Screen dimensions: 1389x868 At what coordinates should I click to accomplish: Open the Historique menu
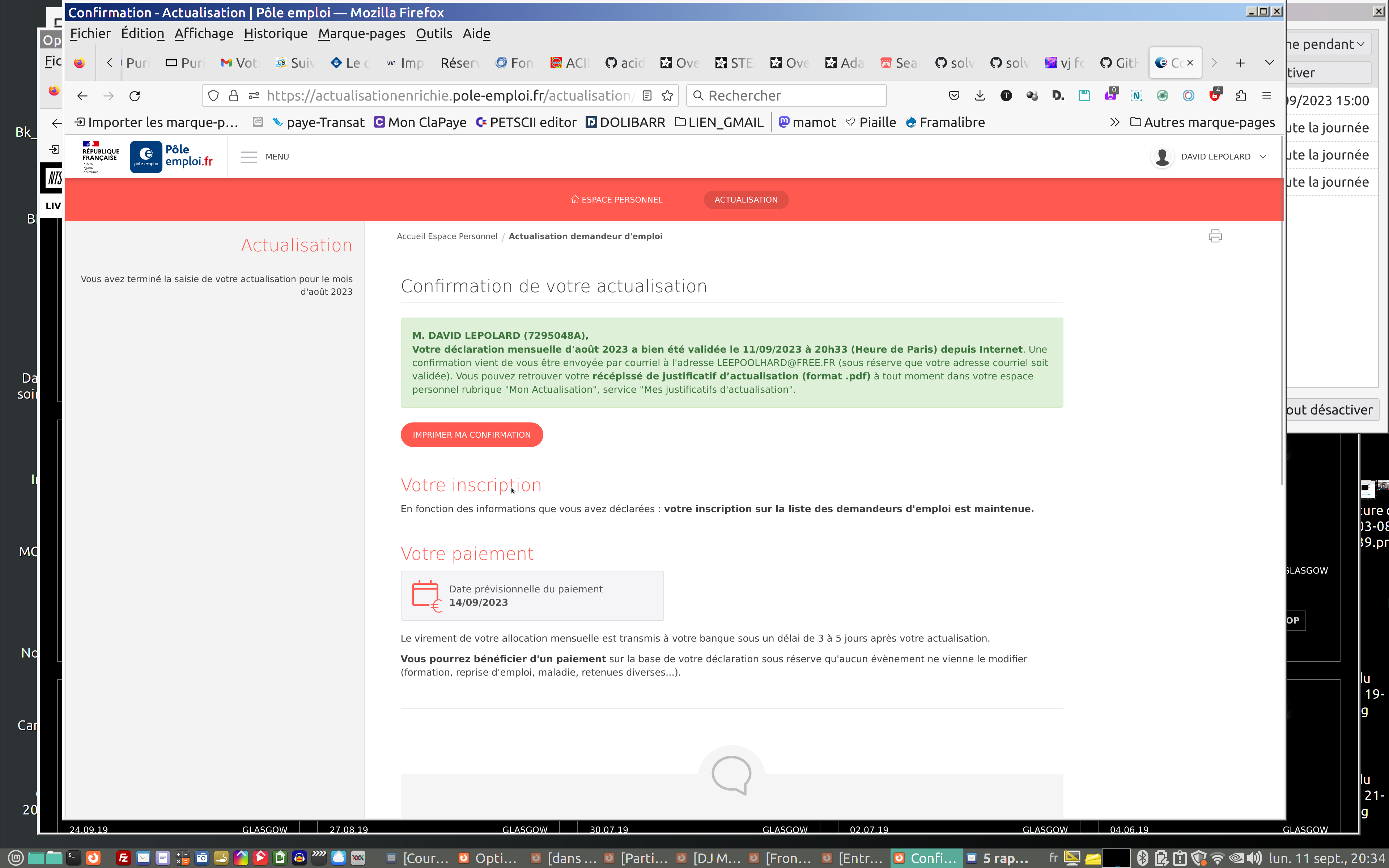coord(276,33)
